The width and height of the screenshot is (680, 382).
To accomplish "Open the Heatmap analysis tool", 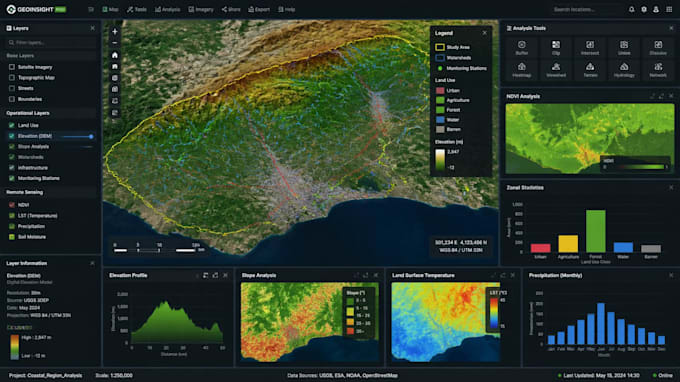I will point(522,70).
